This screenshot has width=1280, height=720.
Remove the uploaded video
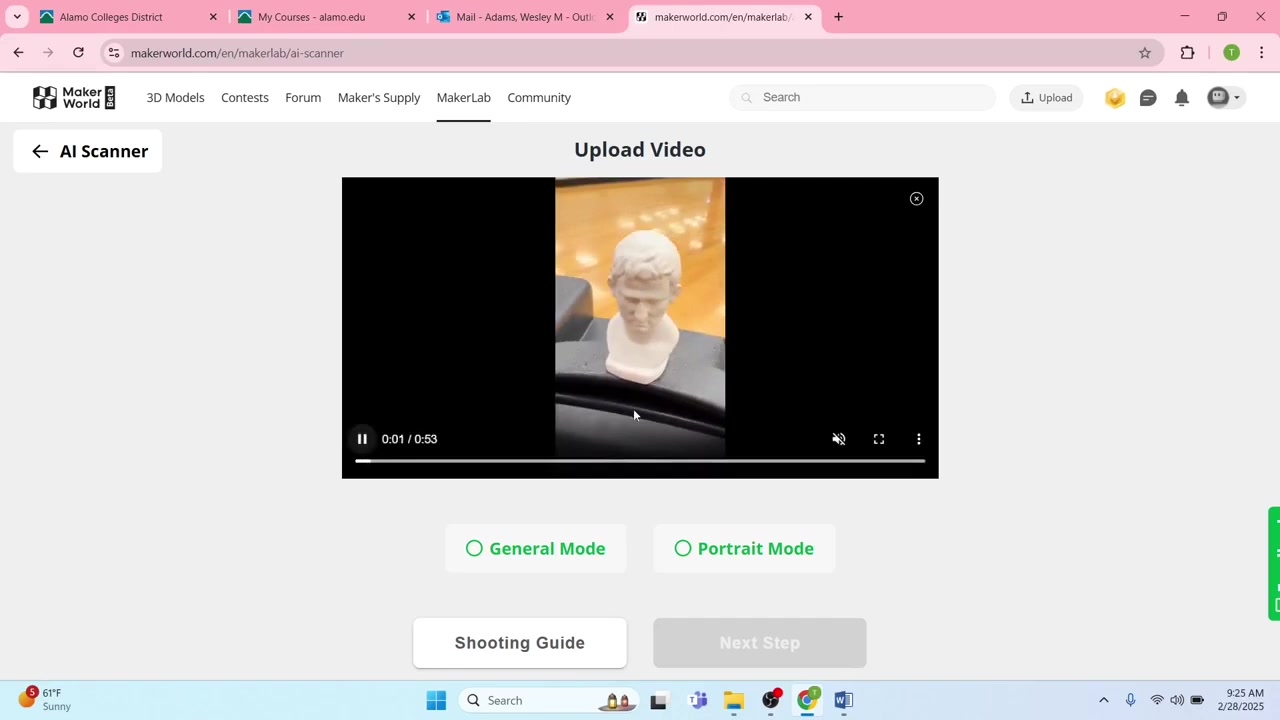tap(916, 198)
